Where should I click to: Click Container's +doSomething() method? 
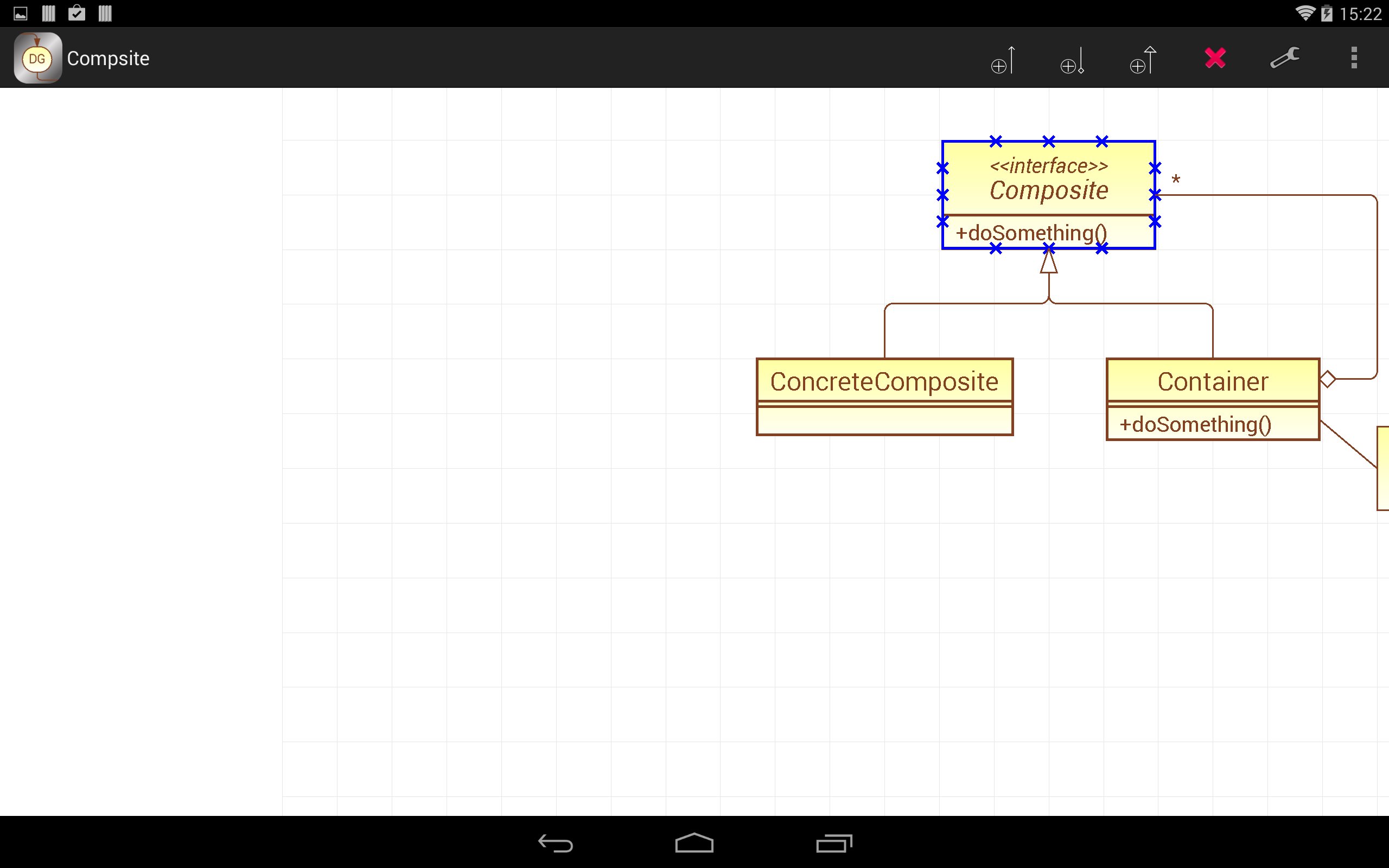[x=1195, y=425]
